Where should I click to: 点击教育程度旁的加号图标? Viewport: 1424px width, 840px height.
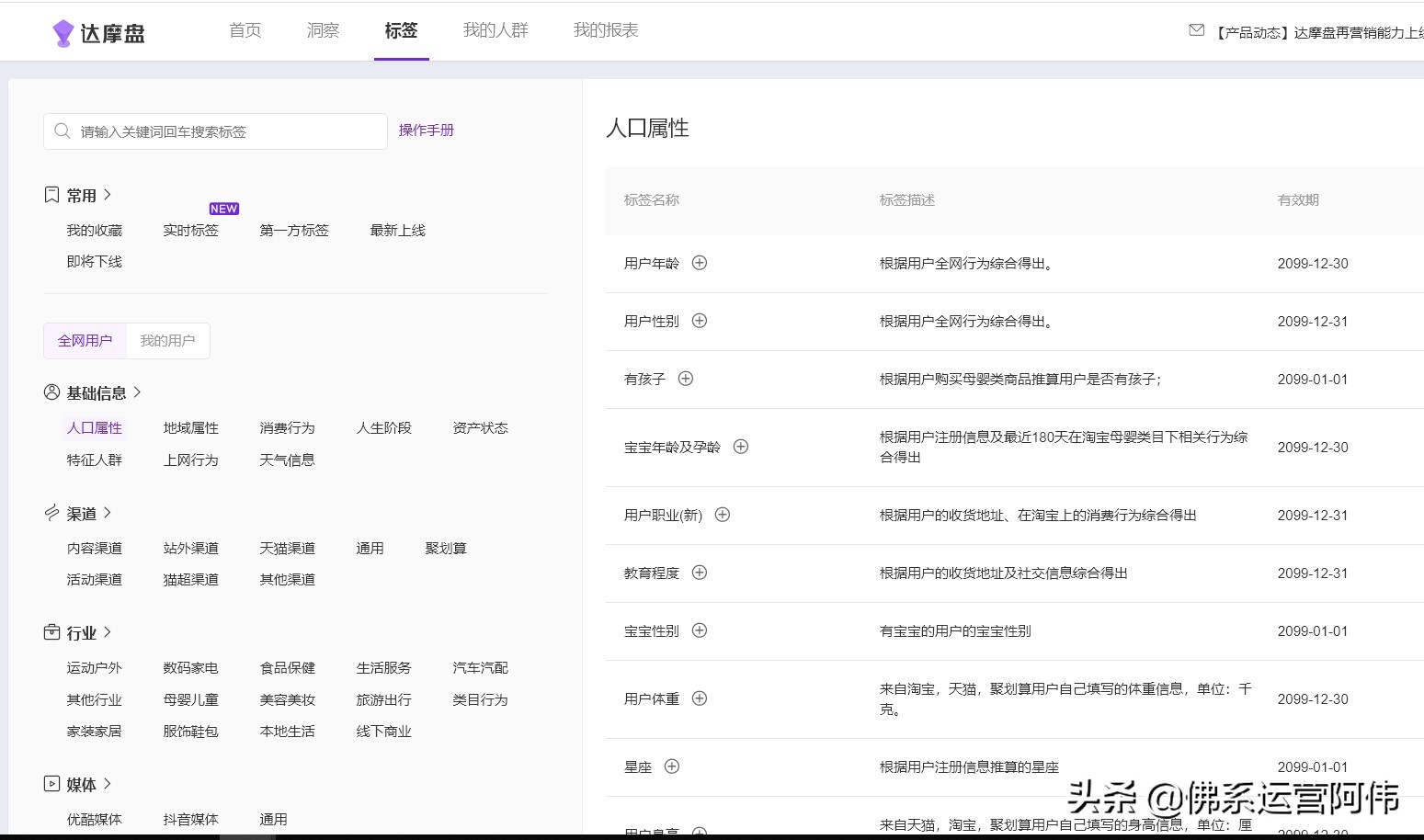(699, 573)
